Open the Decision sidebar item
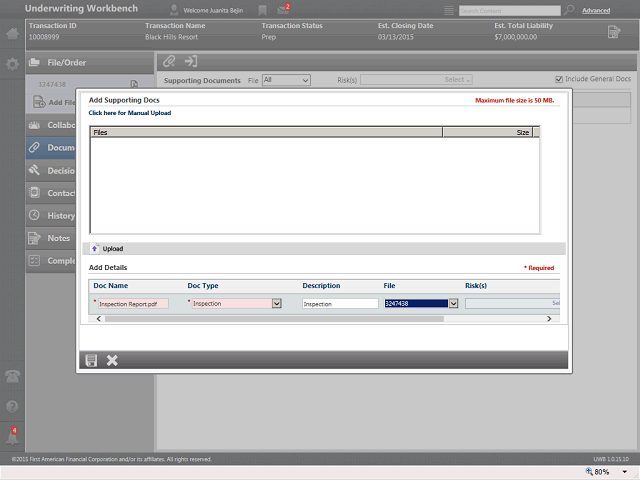 pos(51,171)
